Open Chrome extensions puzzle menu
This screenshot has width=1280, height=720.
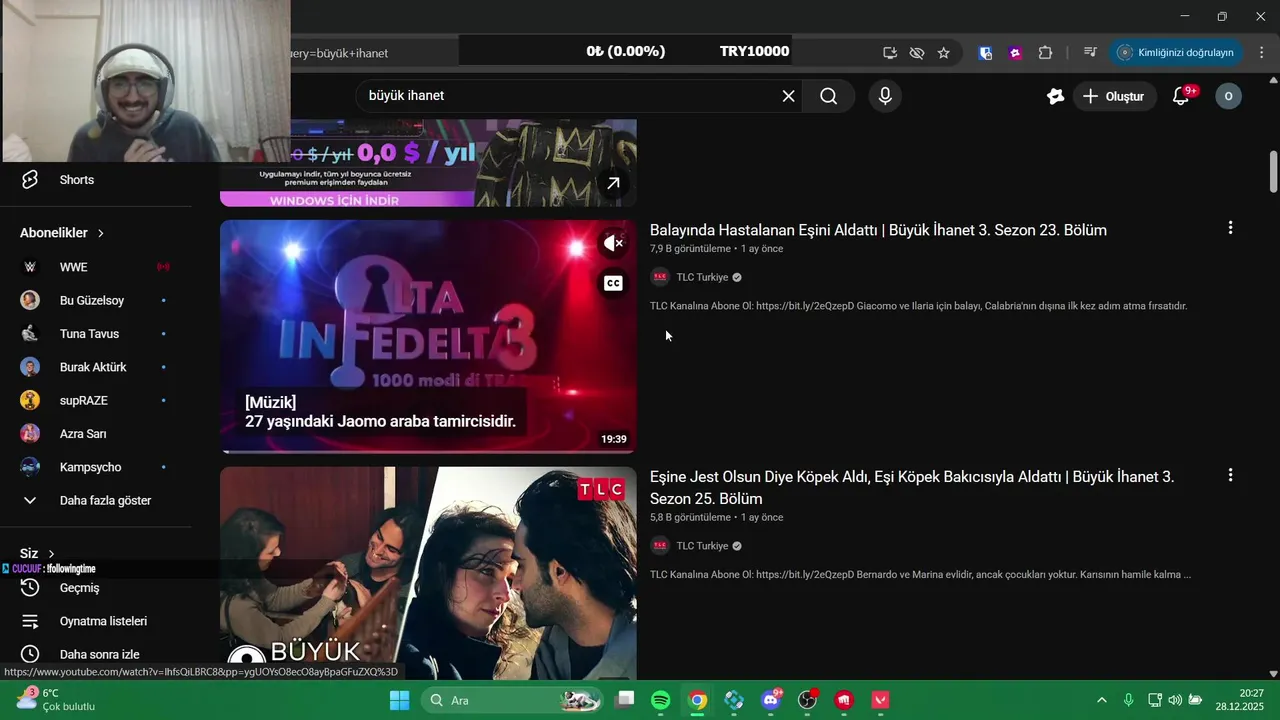pyautogui.click(x=1045, y=53)
